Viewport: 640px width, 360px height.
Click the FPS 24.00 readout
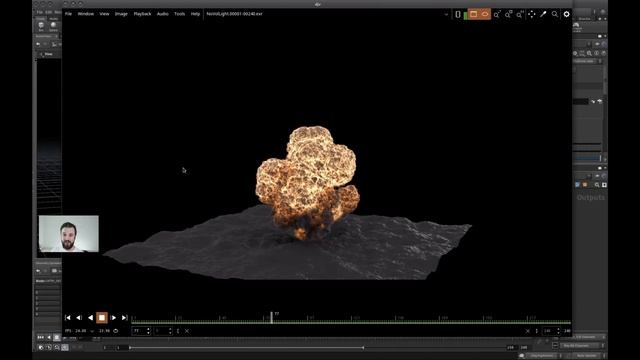[x=76, y=331]
